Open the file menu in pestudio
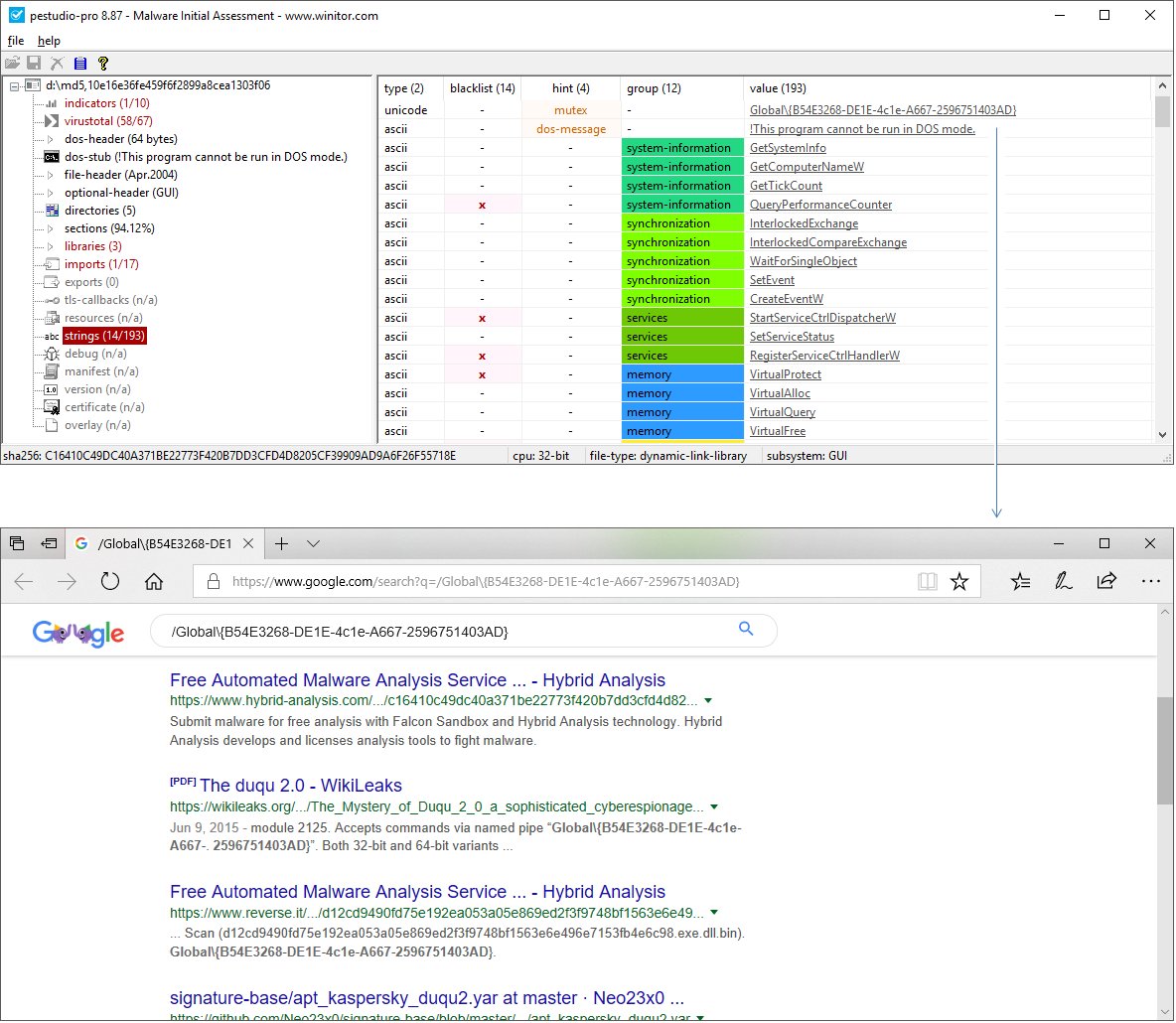Viewport: 1176px width, 1023px height. tap(16, 41)
